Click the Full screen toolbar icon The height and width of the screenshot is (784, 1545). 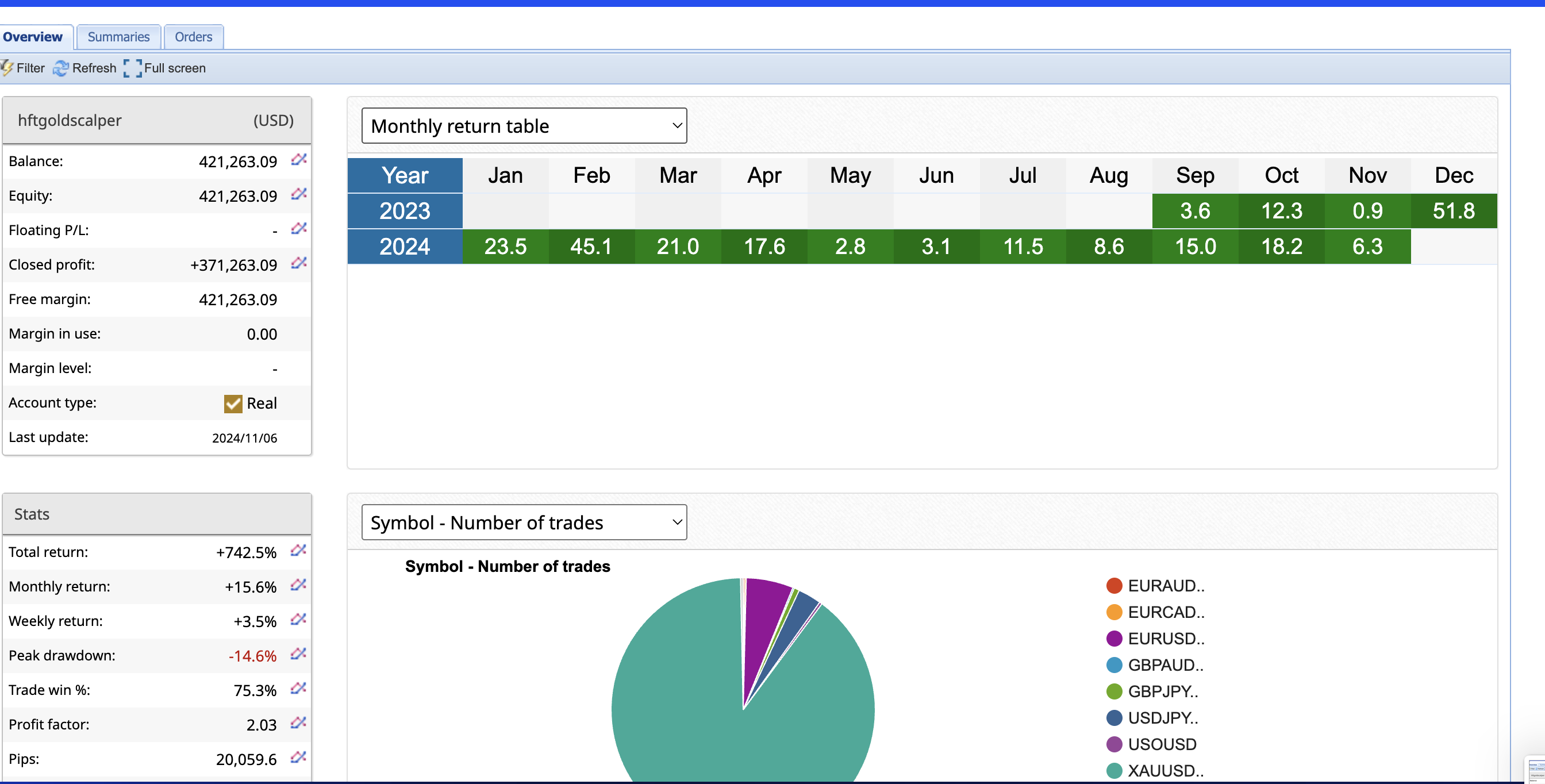pyautogui.click(x=133, y=68)
